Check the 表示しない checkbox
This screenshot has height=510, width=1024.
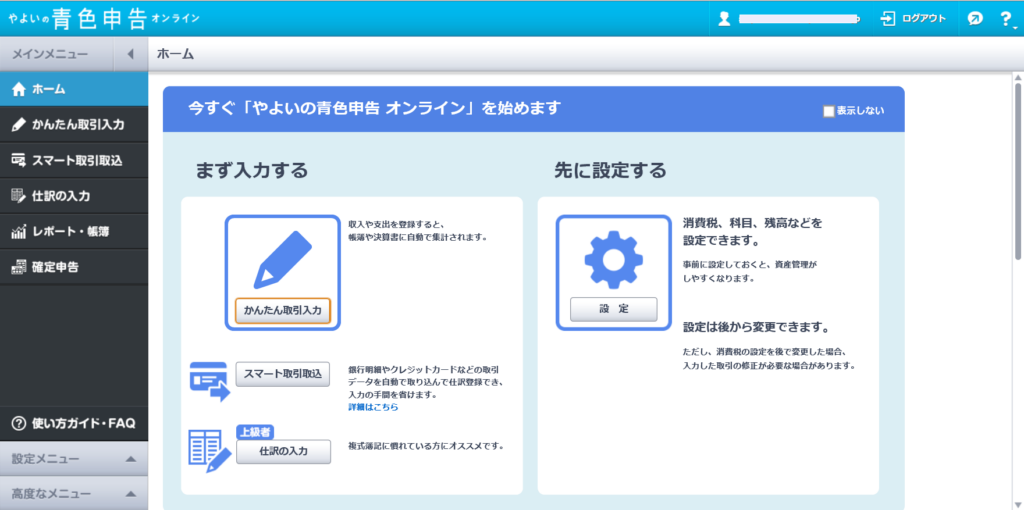coord(828,111)
